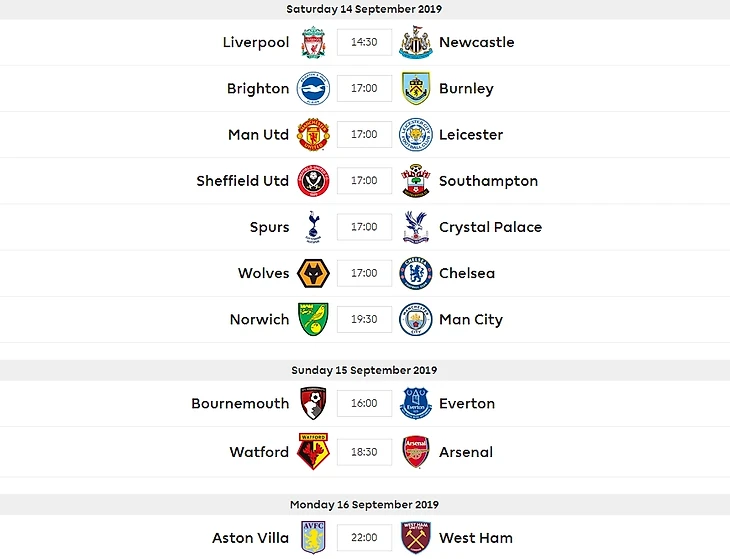This screenshot has width=730, height=559.
Task: Open the 14:30 Liverpool kickoff time box
Action: (x=364, y=43)
